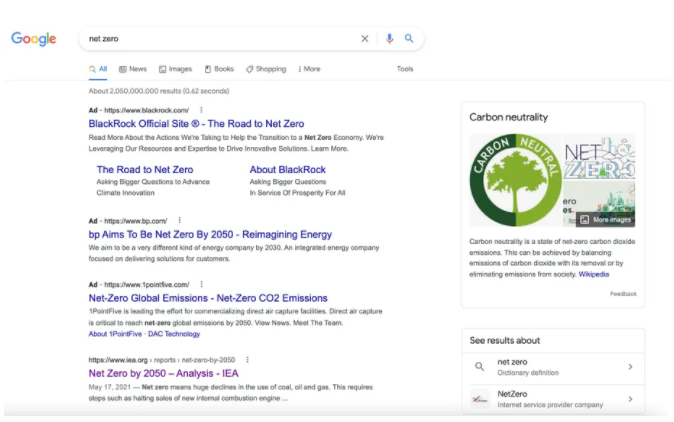Expand the More menu
Screen dimensions: 674x422
coord(309,69)
